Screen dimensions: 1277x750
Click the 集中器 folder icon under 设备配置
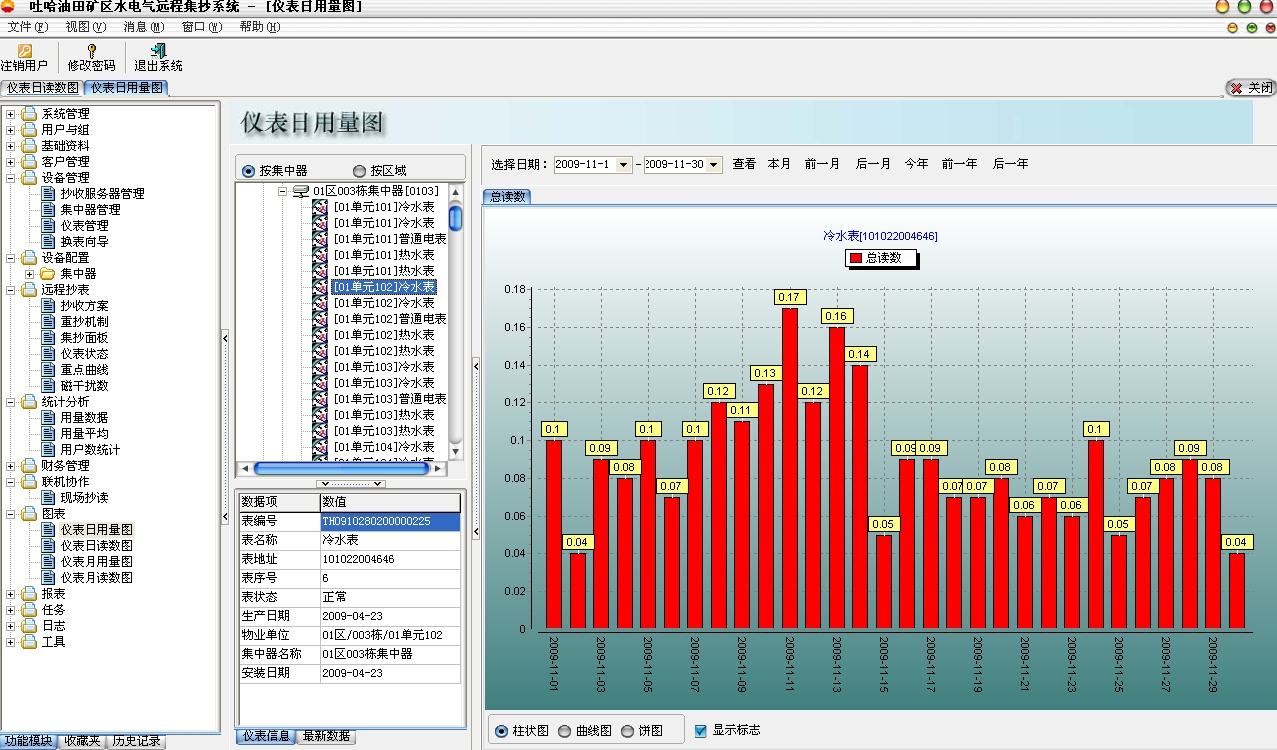click(48, 274)
